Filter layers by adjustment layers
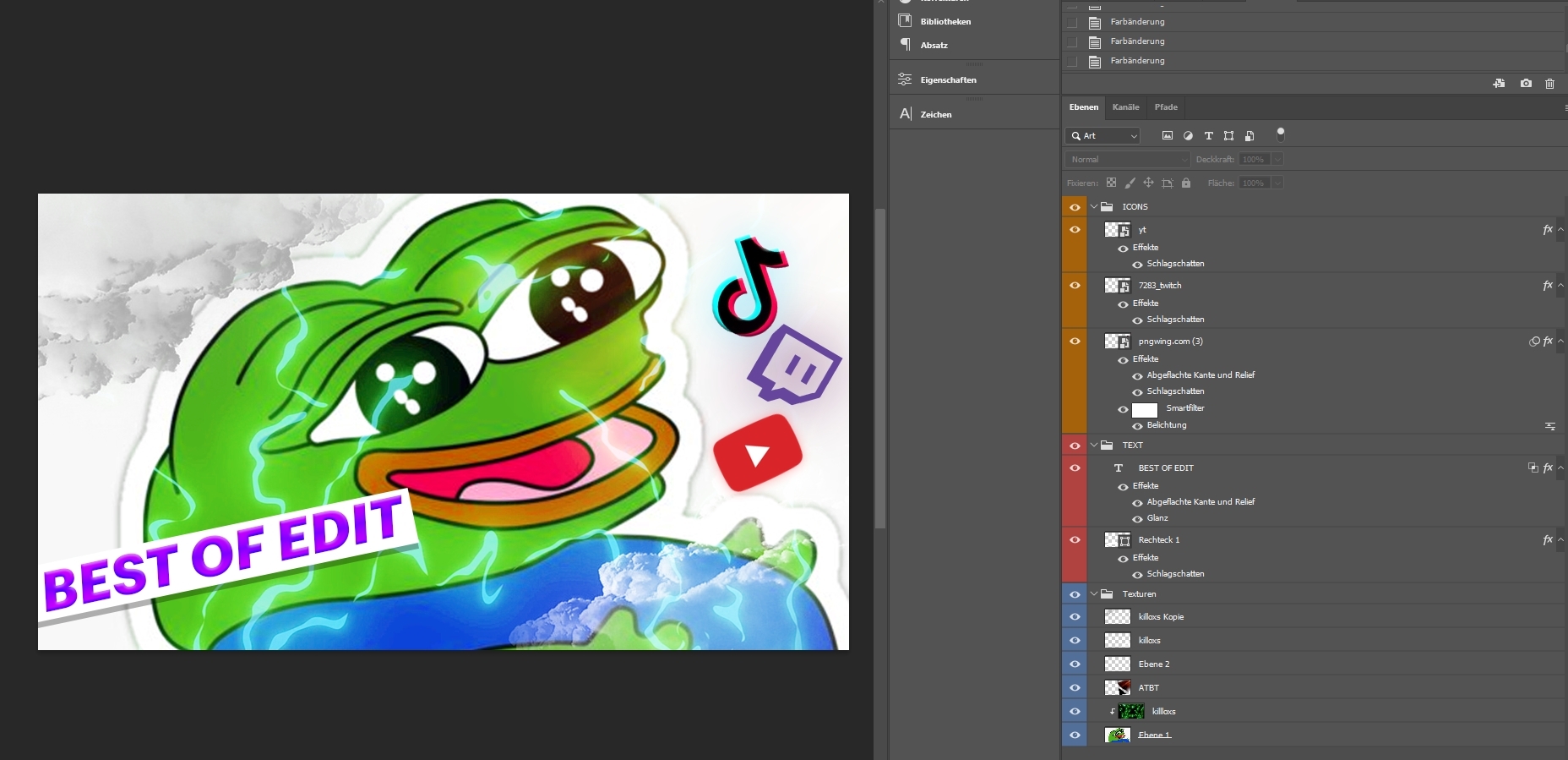 [1188, 135]
